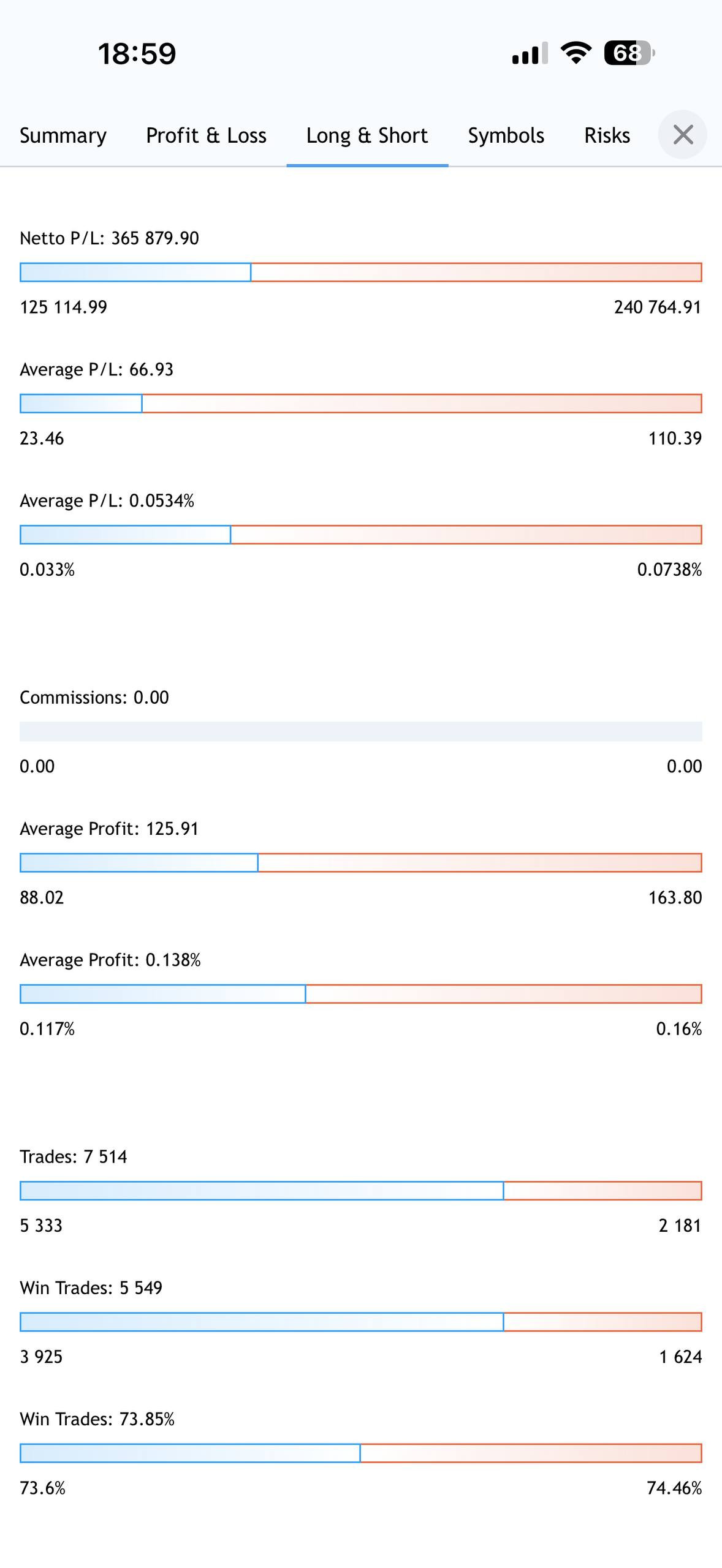Tap the cellular signal bars icon

click(530, 54)
